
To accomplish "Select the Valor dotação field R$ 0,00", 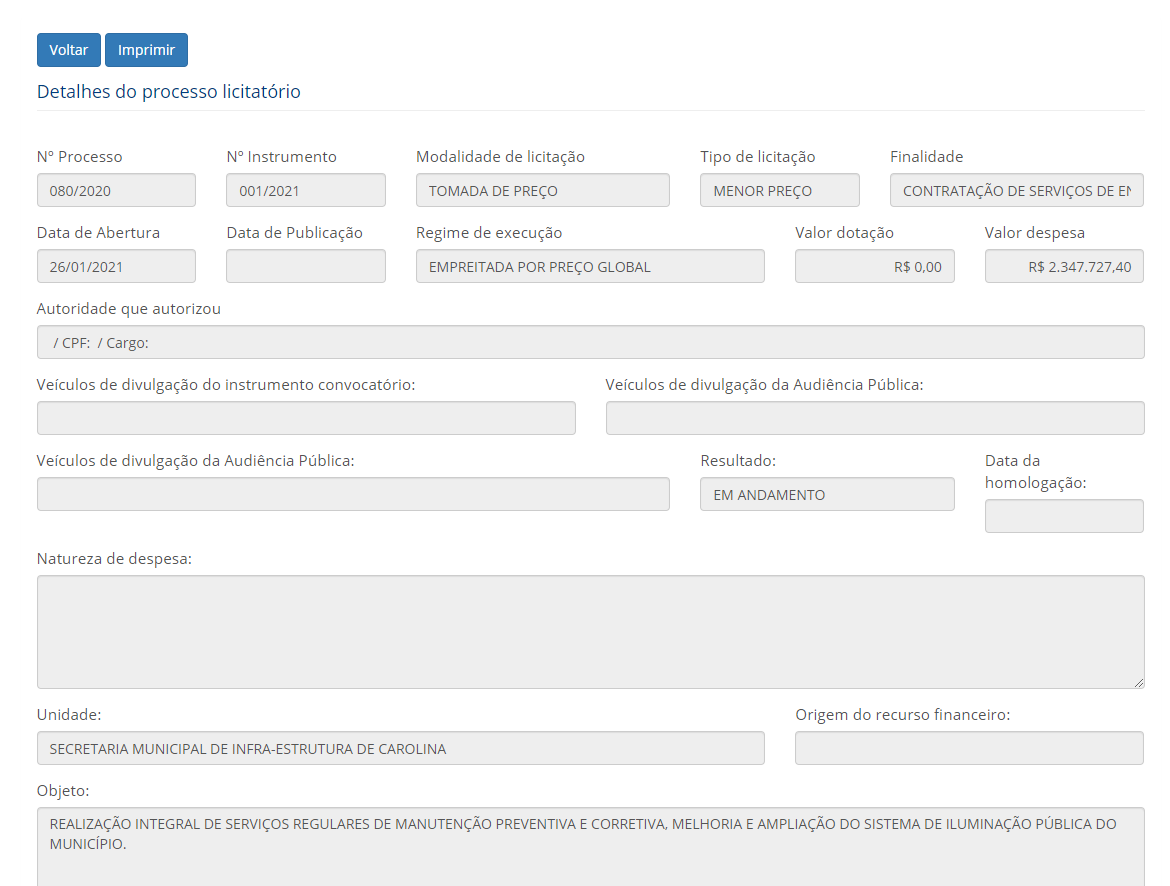I will click(875, 266).
